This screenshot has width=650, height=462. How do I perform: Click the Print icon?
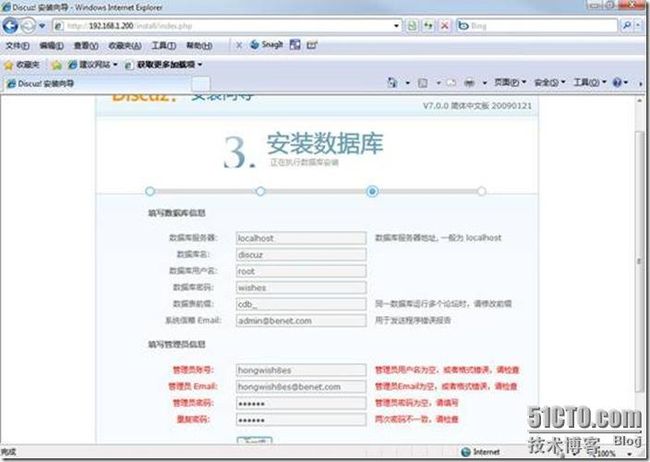click(469, 83)
